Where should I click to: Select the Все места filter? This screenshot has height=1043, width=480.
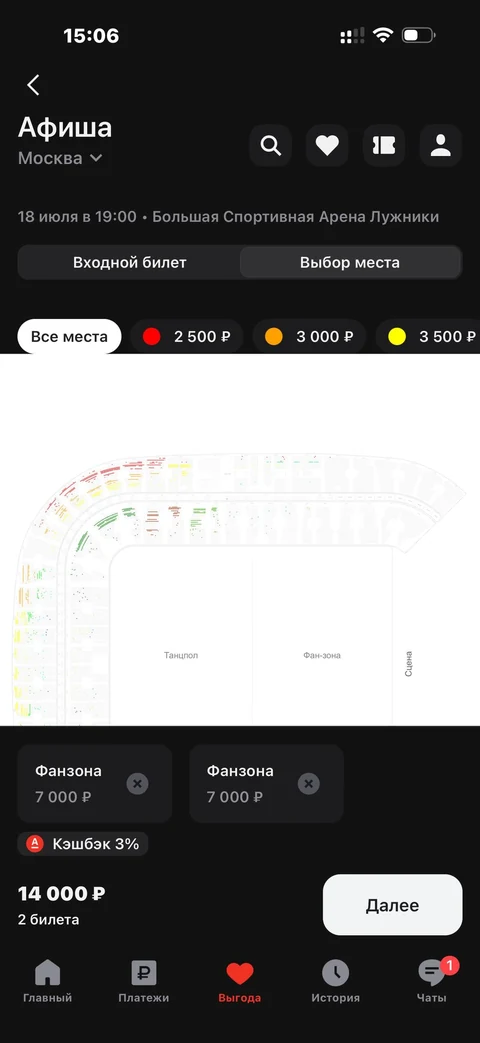(x=69, y=337)
